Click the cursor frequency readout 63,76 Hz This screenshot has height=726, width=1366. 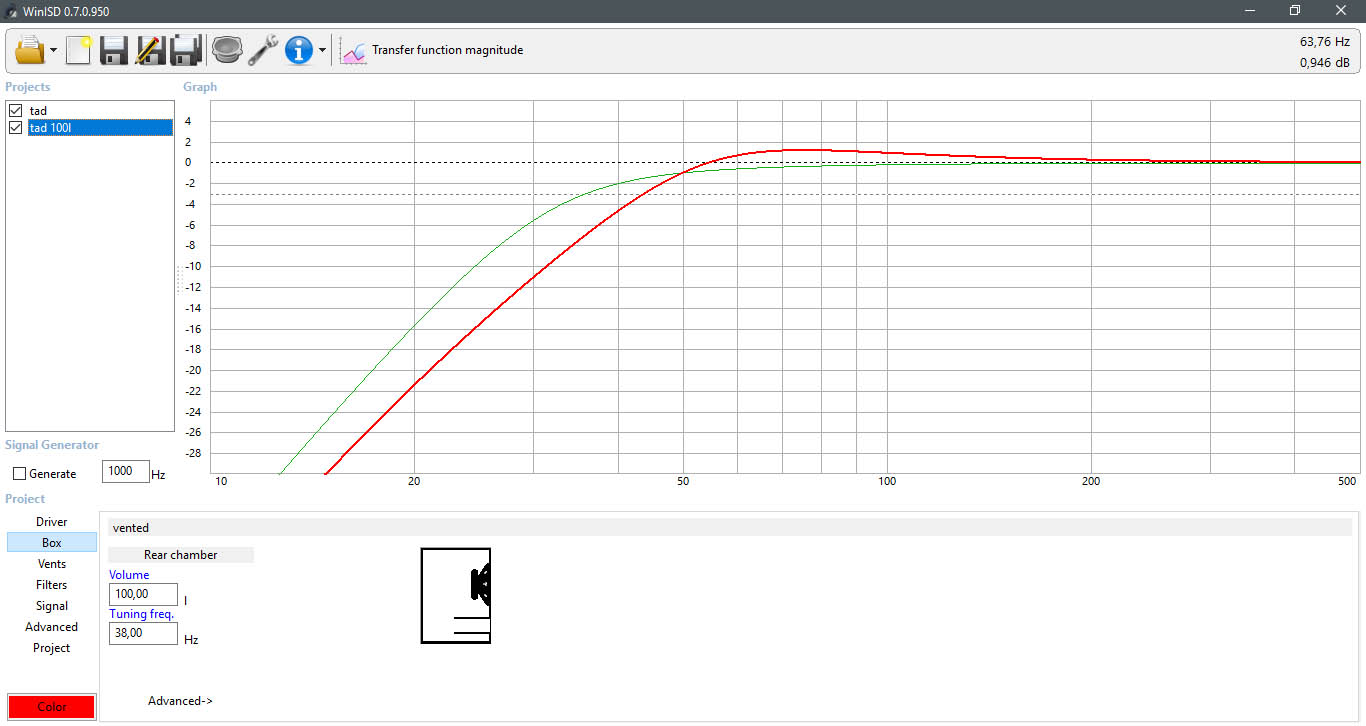(x=1325, y=42)
